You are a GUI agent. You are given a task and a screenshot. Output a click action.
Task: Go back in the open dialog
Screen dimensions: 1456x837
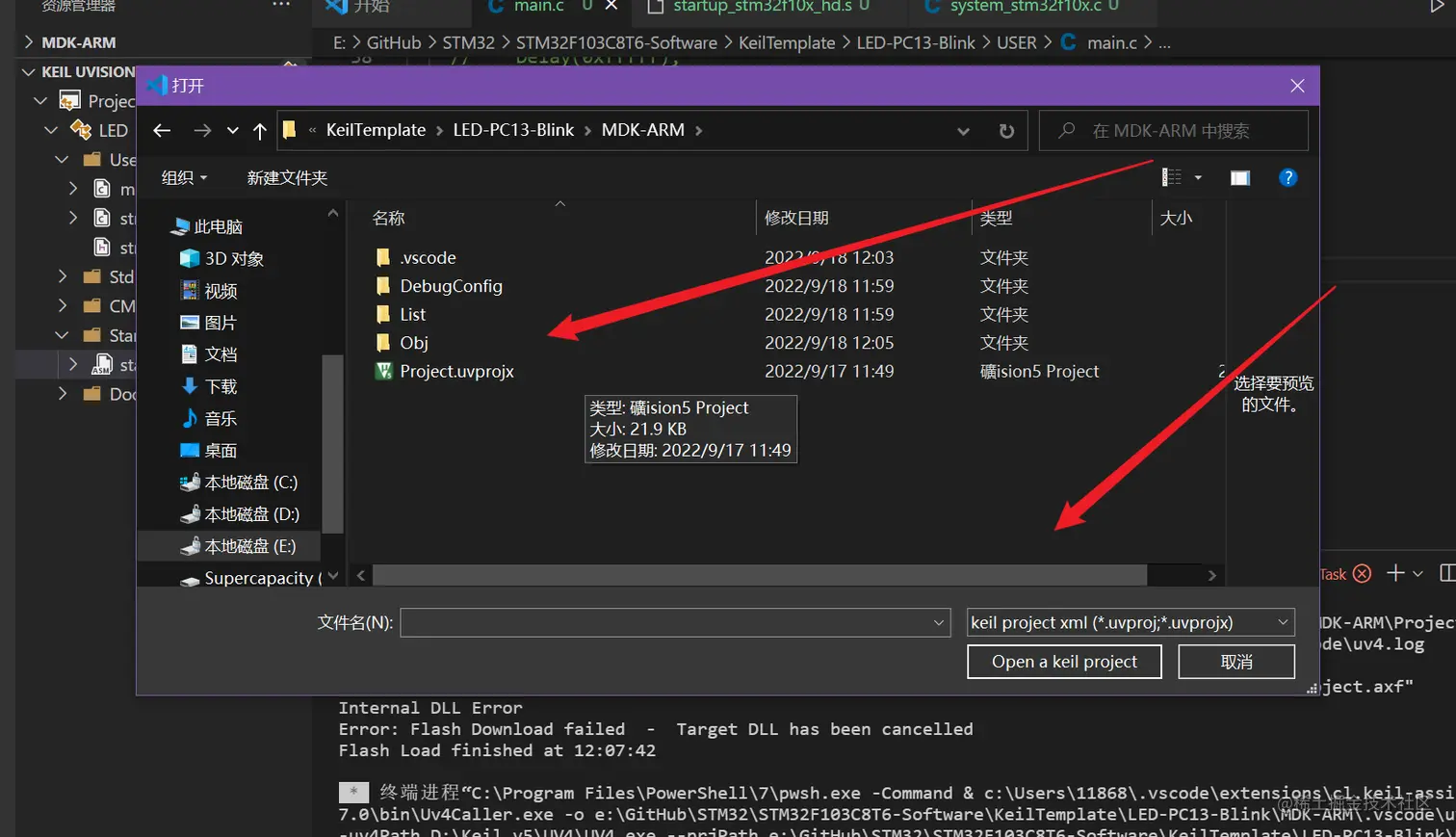[x=162, y=130]
